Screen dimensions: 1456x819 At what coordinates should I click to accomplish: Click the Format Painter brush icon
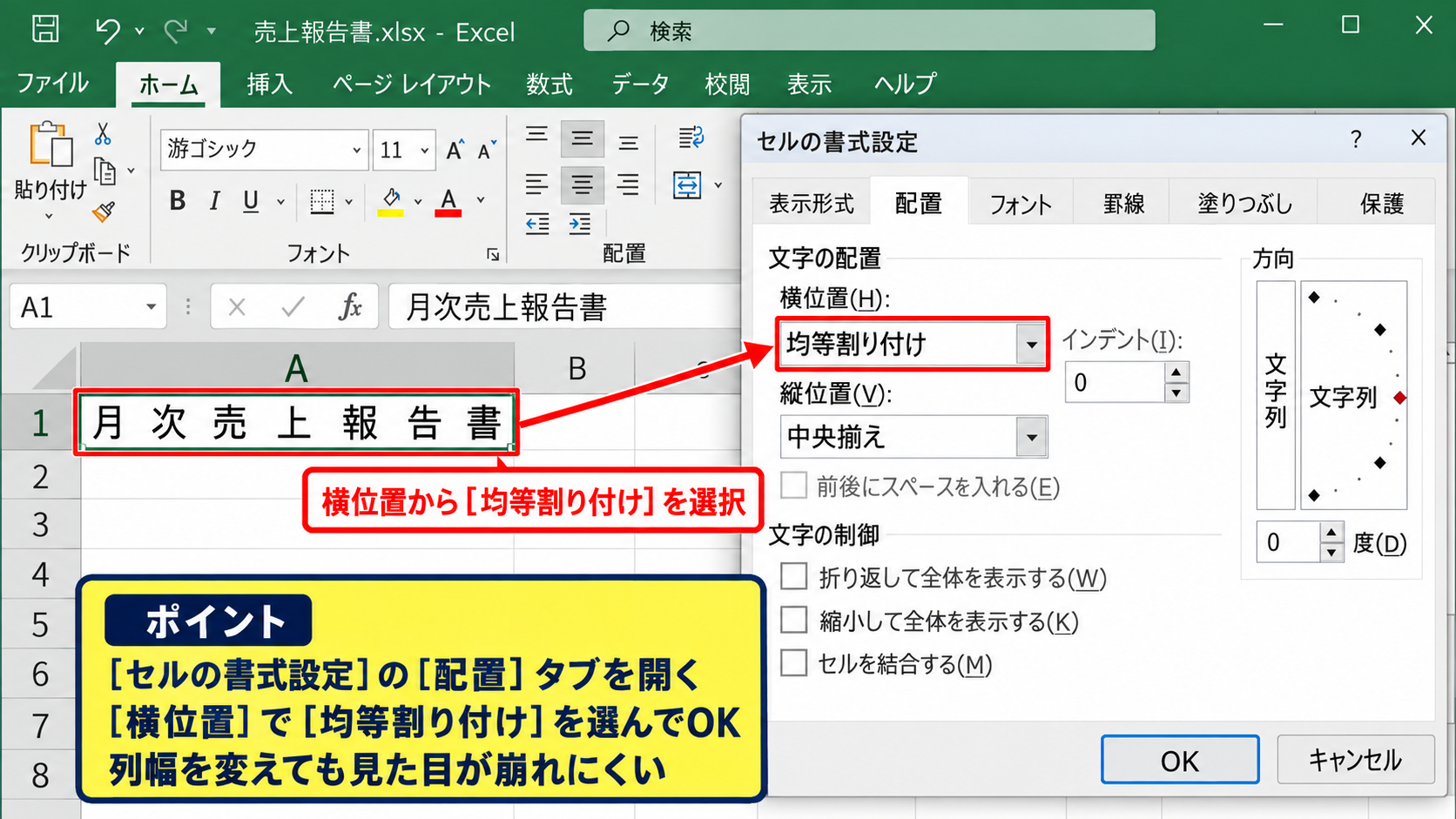tap(104, 211)
